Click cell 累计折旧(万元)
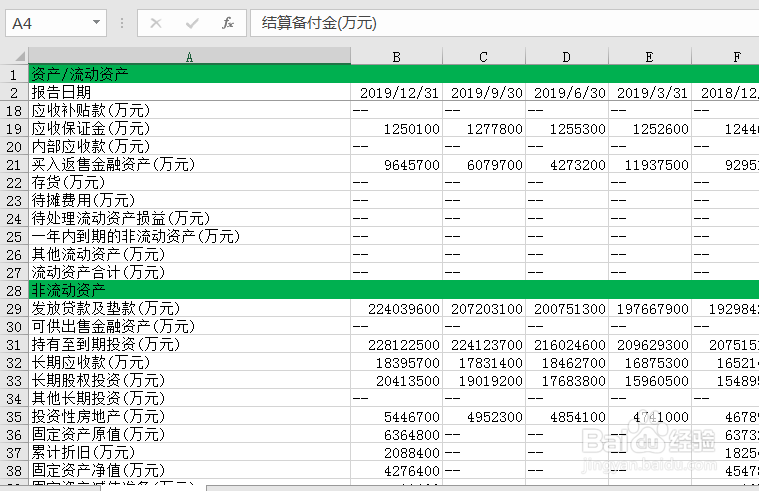The width and height of the screenshot is (759, 491). click(x=189, y=452)
